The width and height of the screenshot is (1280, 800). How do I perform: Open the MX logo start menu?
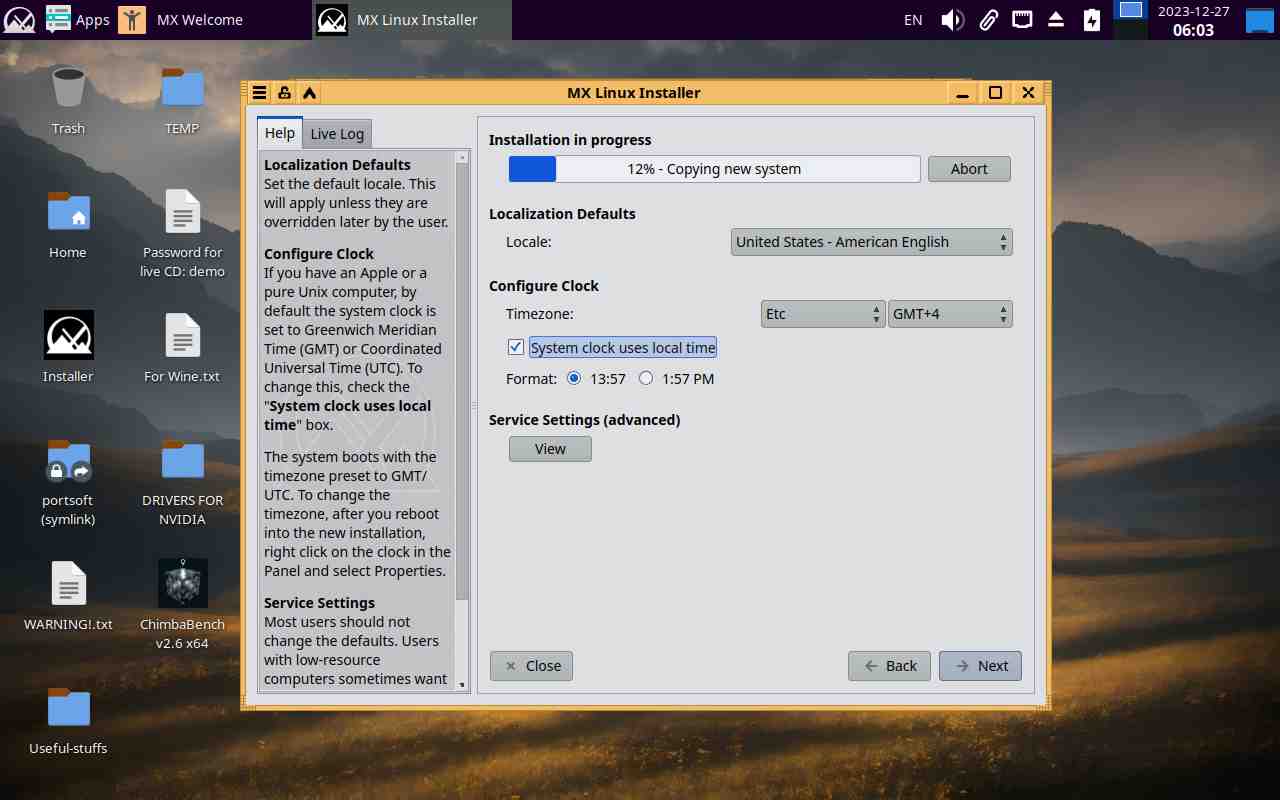point(20,19)
